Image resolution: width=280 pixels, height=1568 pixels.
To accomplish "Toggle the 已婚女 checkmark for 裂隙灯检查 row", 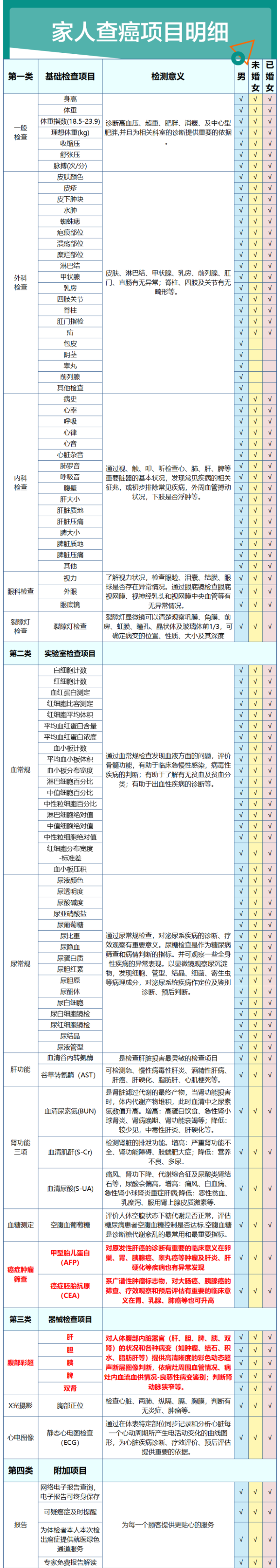I will (x=270, y=626).
